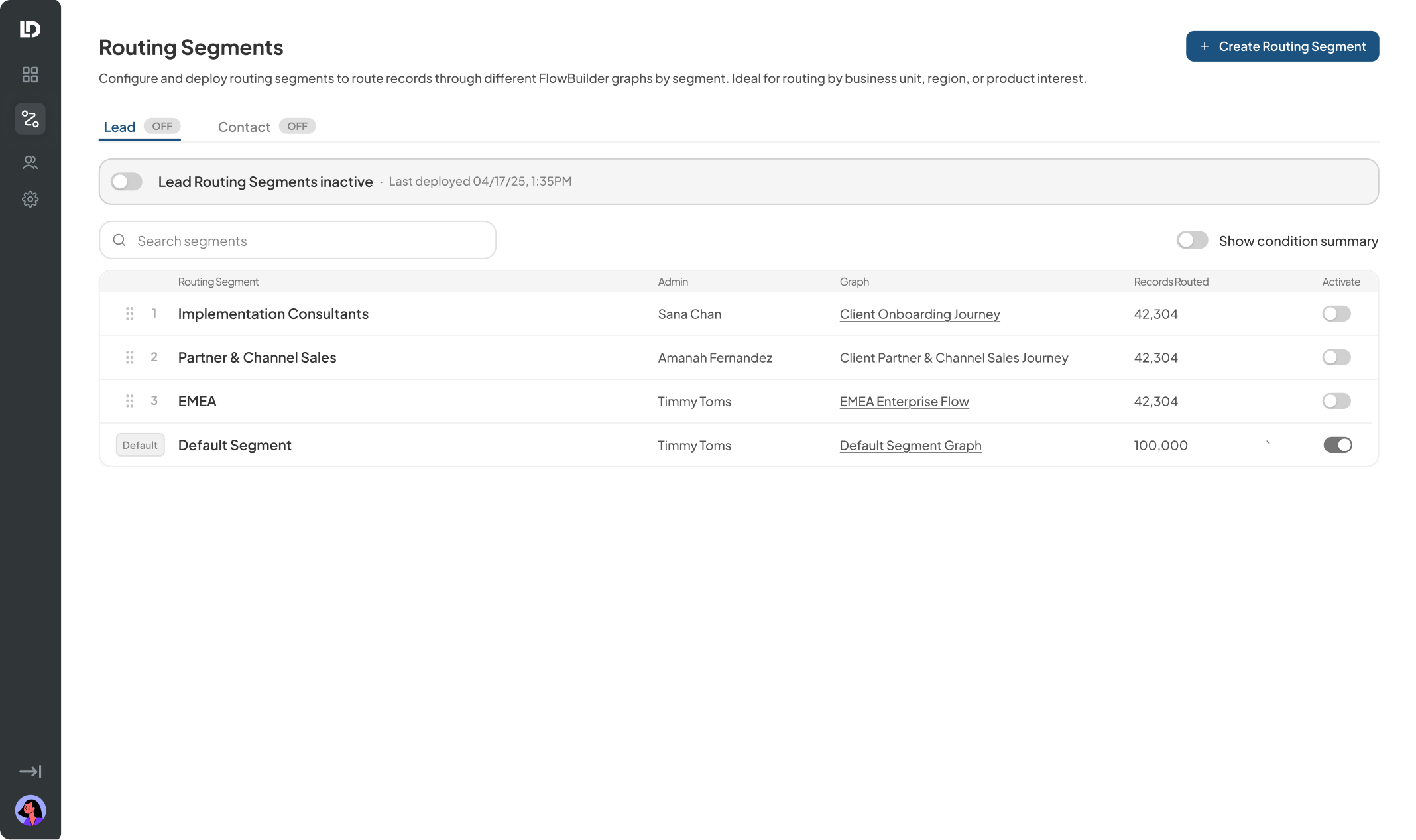Click the Activate column header
Image resolution: width=1416 pixels, height=840 pixels.
point(1340,282)
